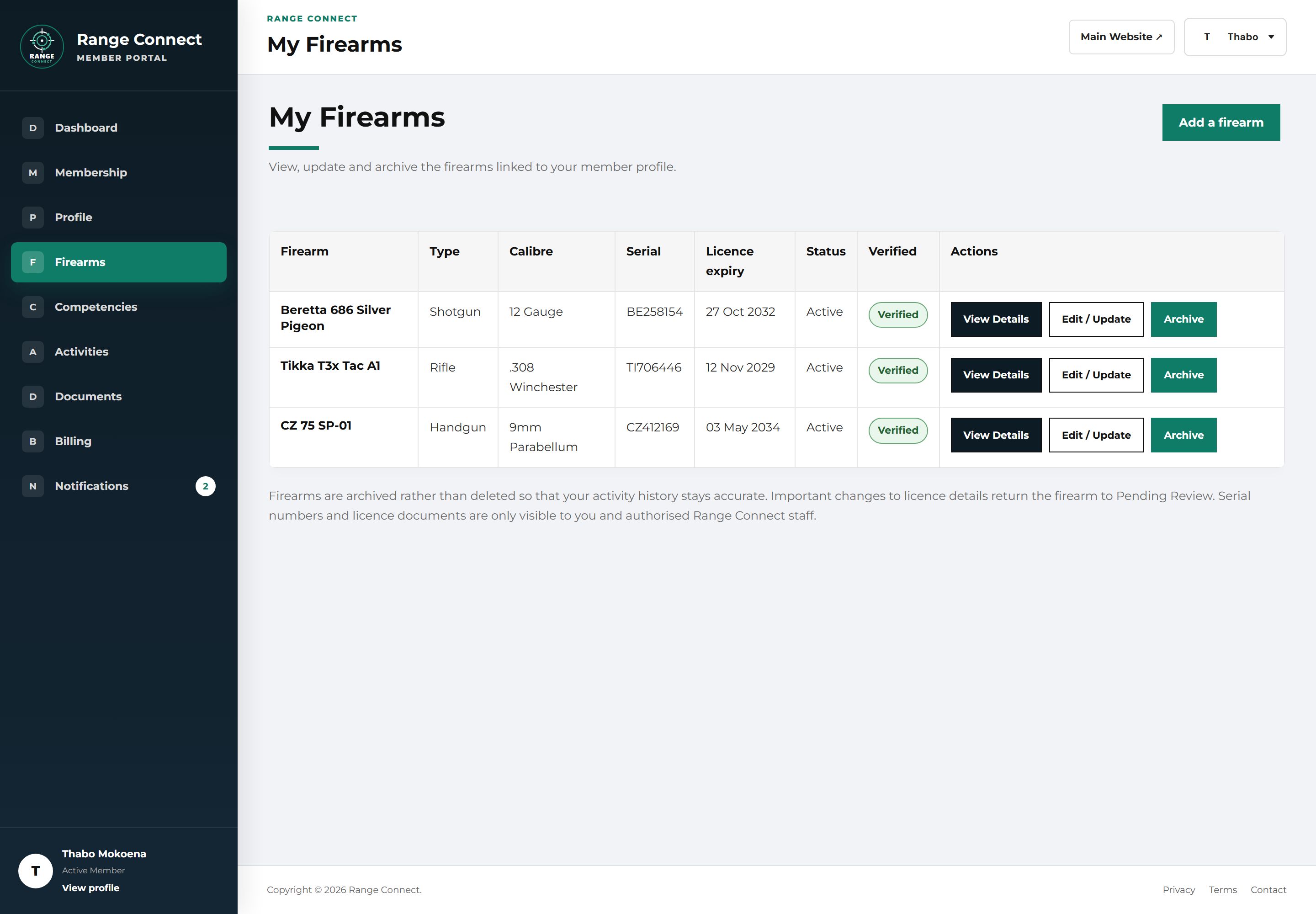Image resolution: width=1316 pixels, height=914 pixels.
Task: Open the Privacy footer link
Action: pyautogui.click(x=1178, y=890)
